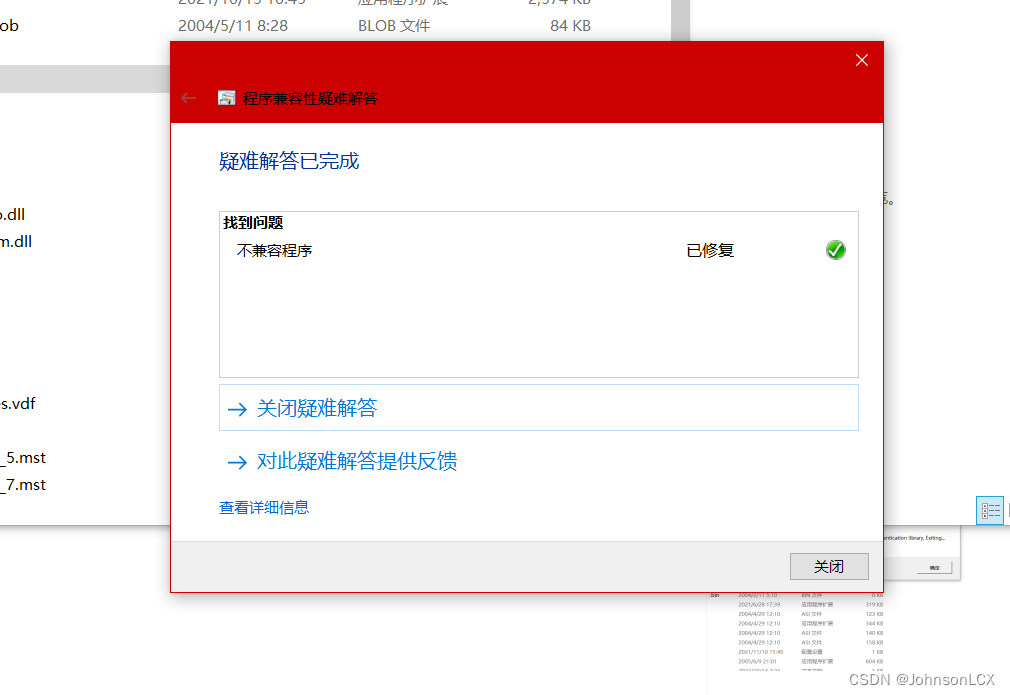Select the _5.mst file in Explorer
This screenshot has width=1010, height=695.
pyautogui.click(x=23, y=458)
